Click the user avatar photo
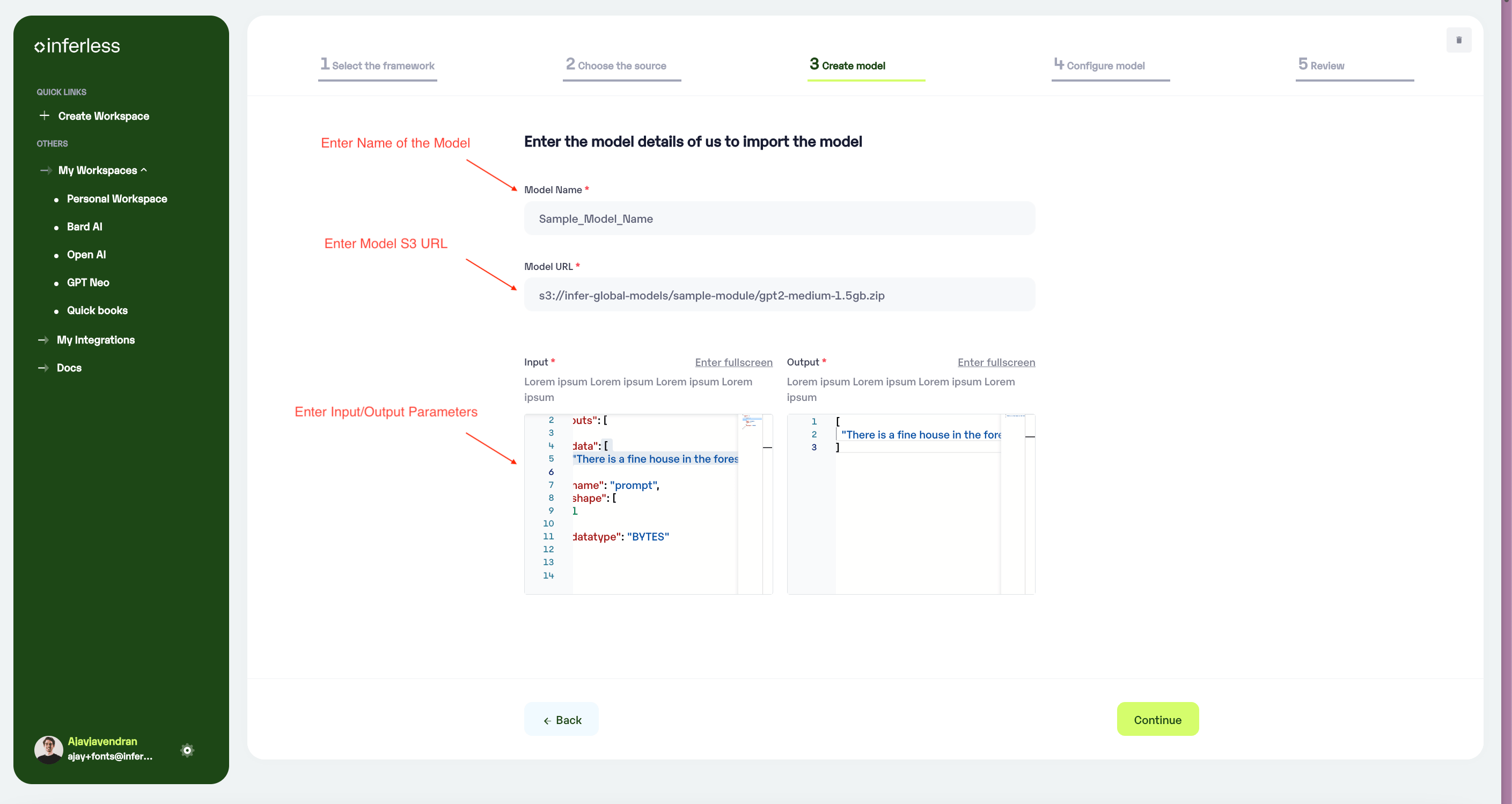Viewport: 1512px width, 804px height. [49, 749]
